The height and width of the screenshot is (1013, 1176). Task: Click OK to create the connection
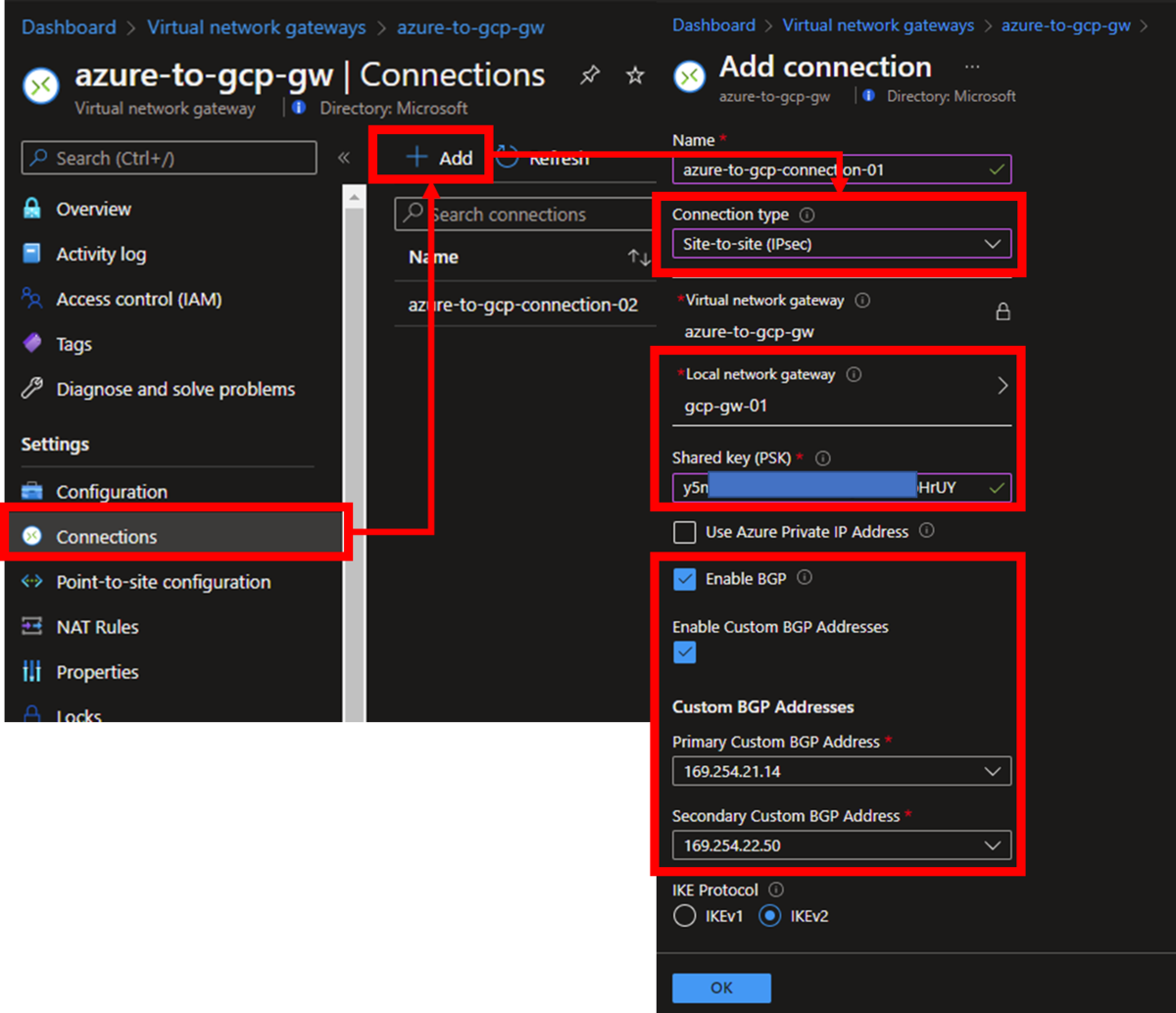[721, 988]
